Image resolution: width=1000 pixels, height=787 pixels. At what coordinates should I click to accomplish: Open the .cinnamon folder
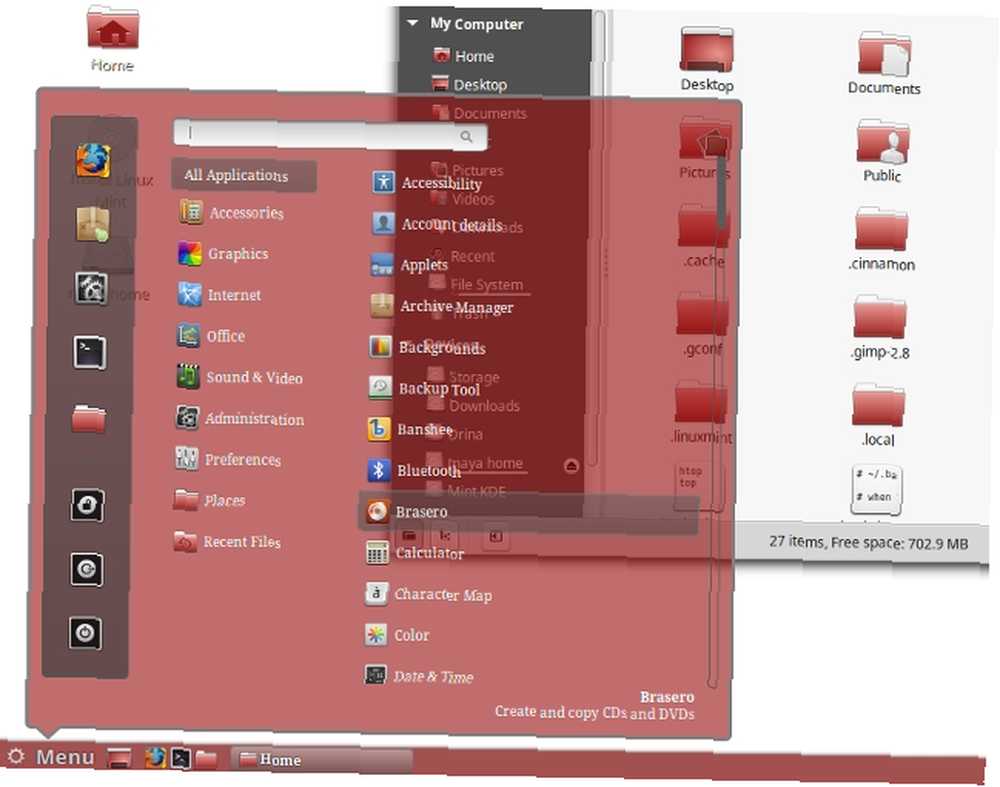pyautogui.click(x=881, y=240)
